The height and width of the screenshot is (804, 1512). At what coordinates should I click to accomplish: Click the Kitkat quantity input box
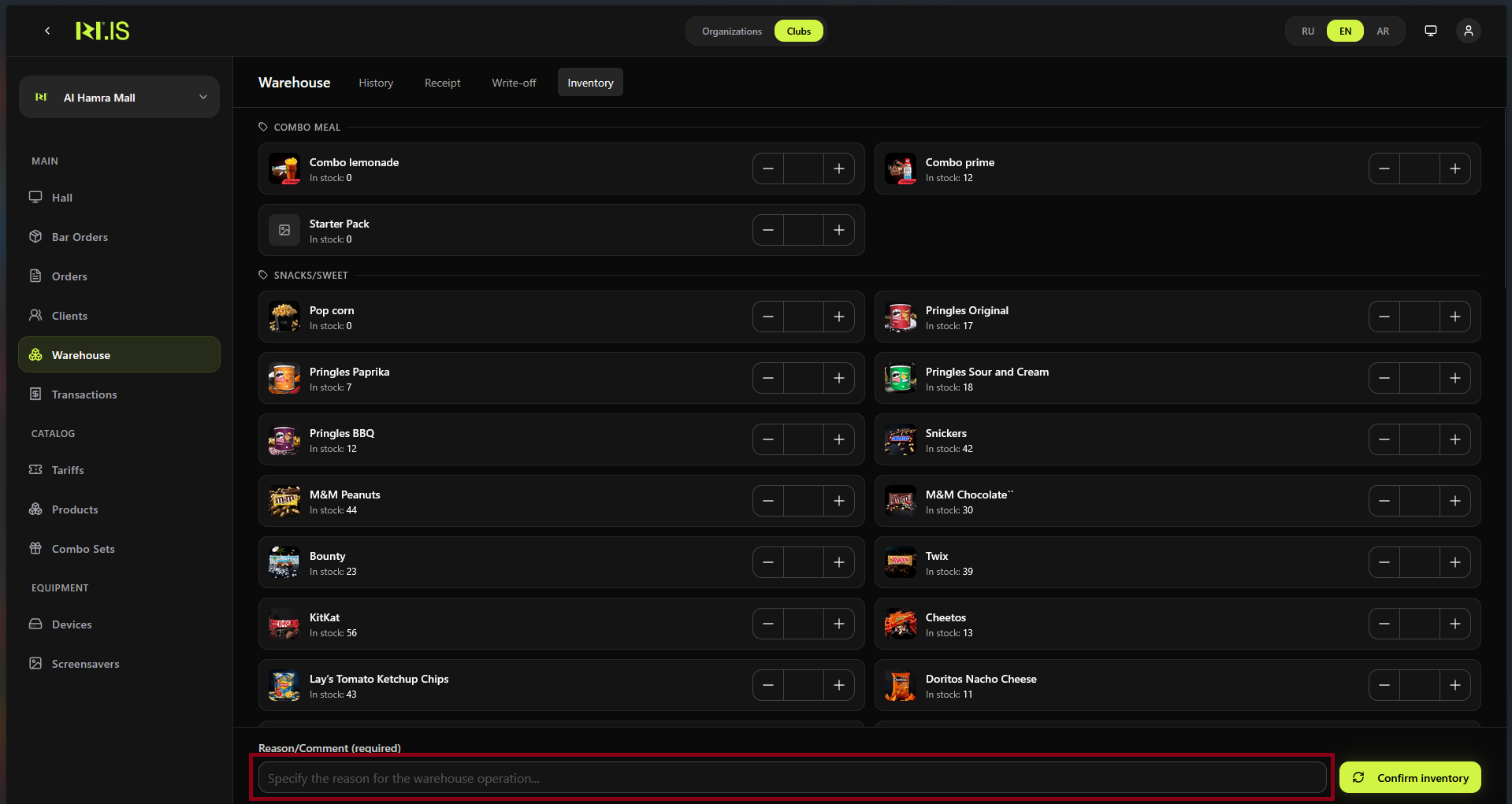tap(803, 624)
